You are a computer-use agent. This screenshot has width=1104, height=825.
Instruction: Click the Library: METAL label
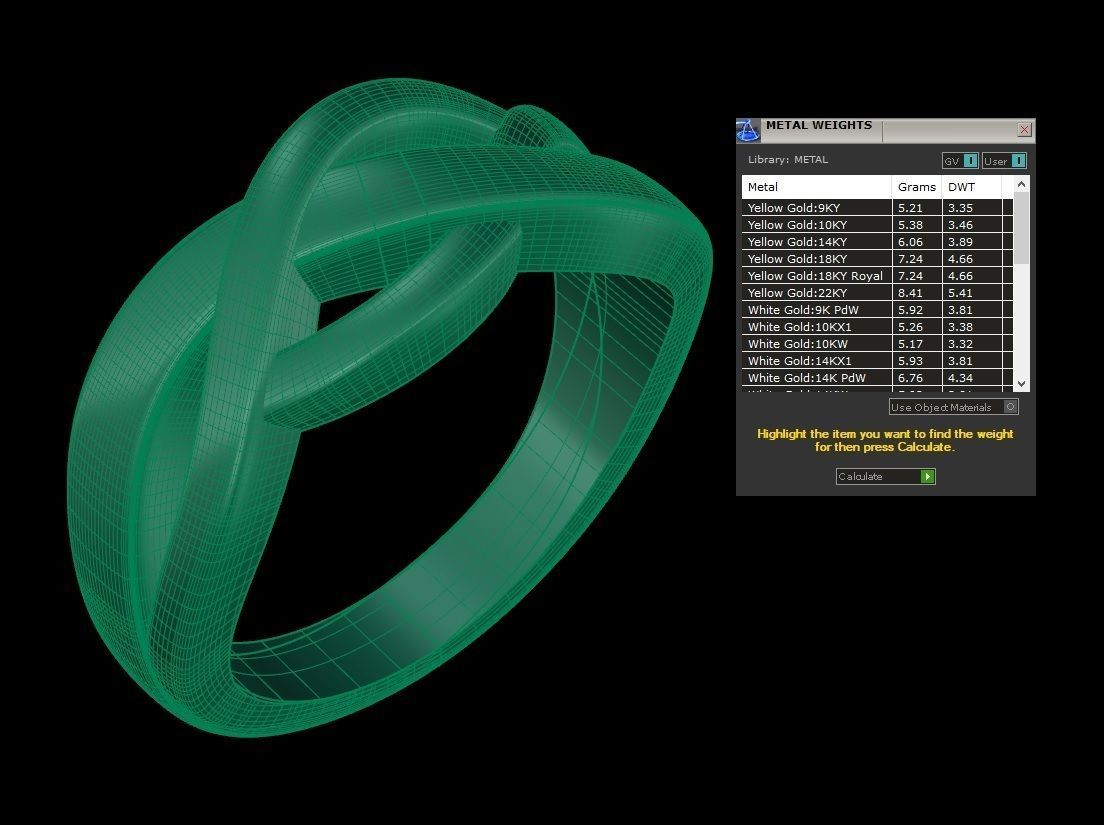coord(788,160)
